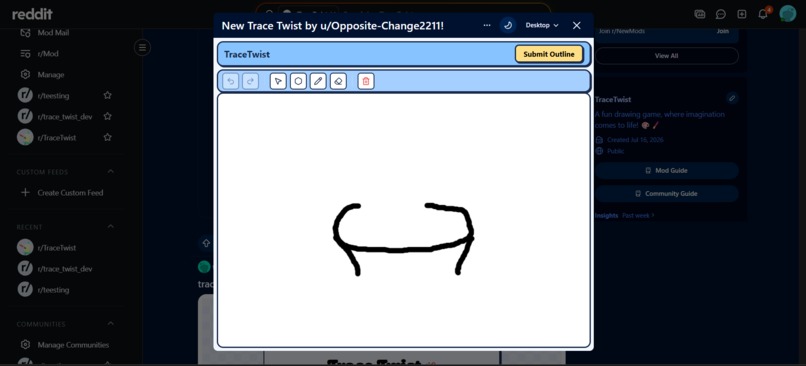Upvote the post behind dialog
This screenshot has width=806, height=366.
(206, 243)
